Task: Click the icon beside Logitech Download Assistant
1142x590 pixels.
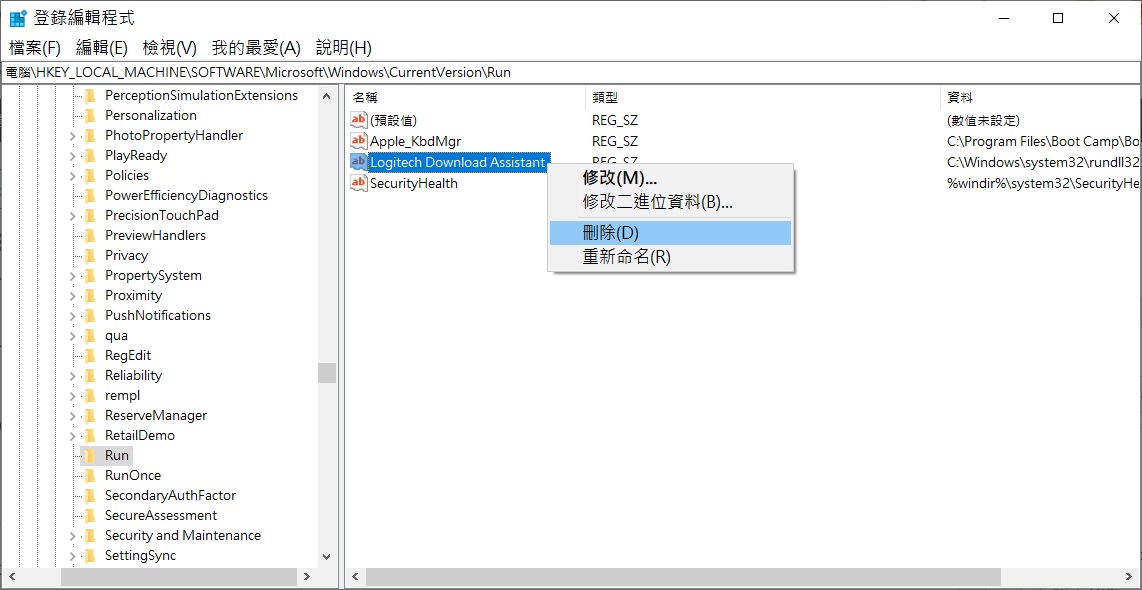Action: click(x=358, y=162)
